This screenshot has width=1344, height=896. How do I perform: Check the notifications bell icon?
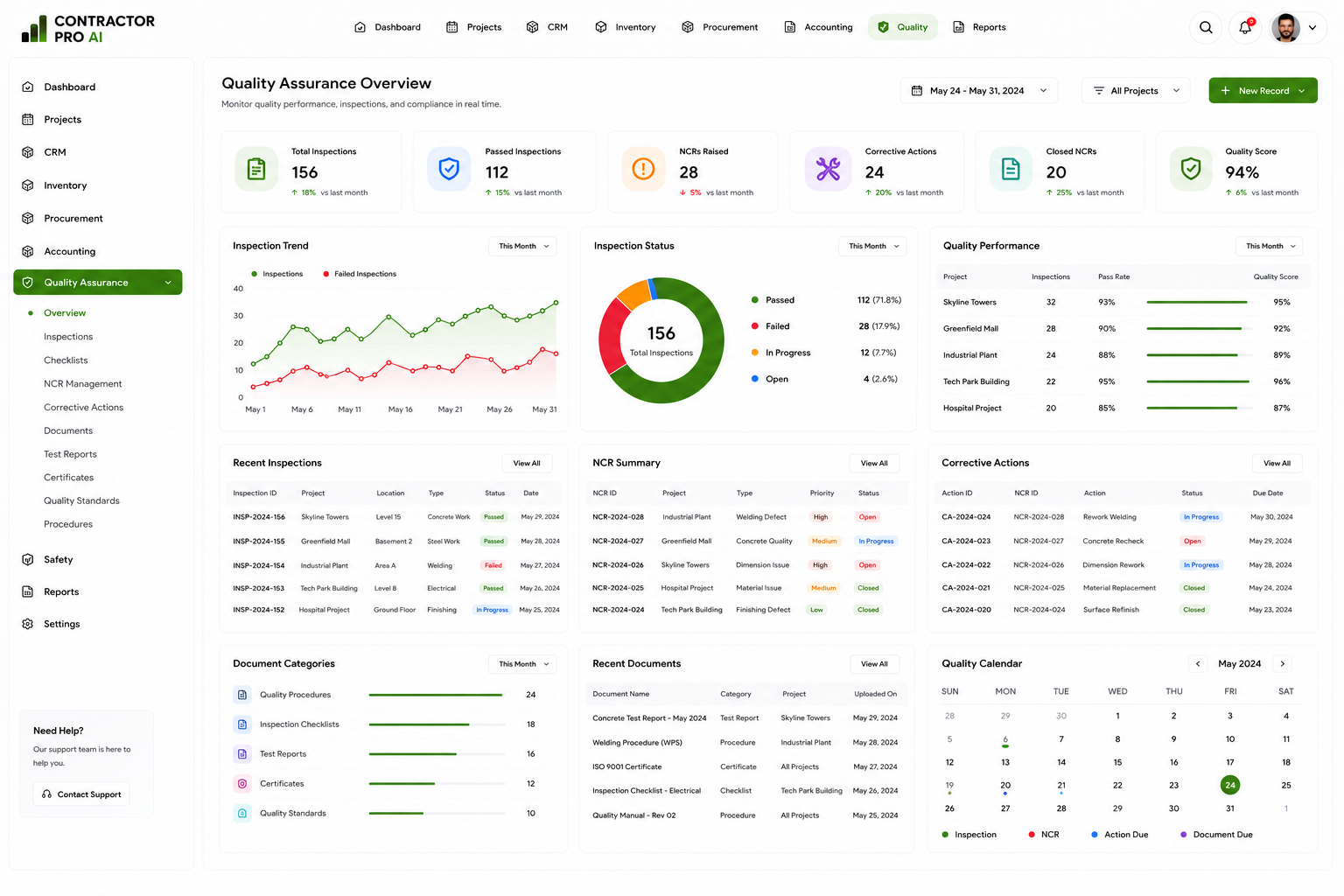(x=1245, y=27)
